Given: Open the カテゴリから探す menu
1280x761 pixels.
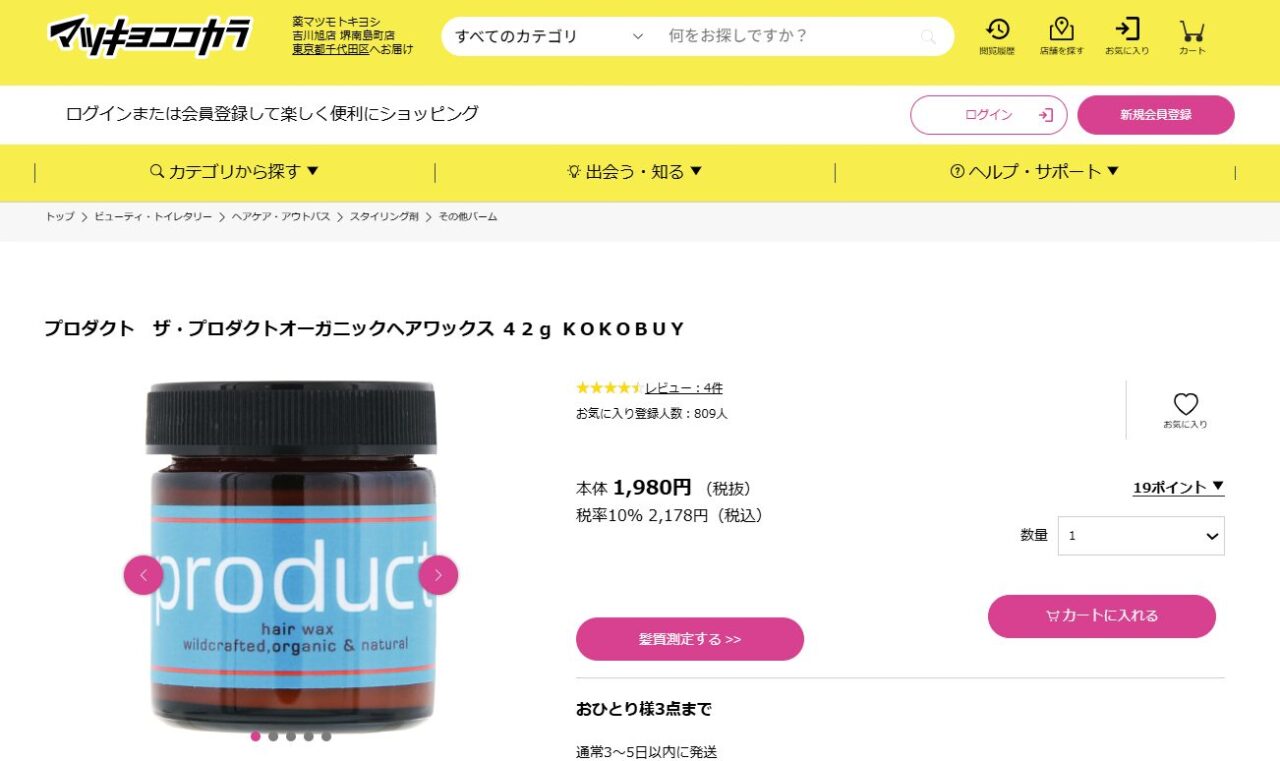Looking at the screenshot, I should click(234, 172).
